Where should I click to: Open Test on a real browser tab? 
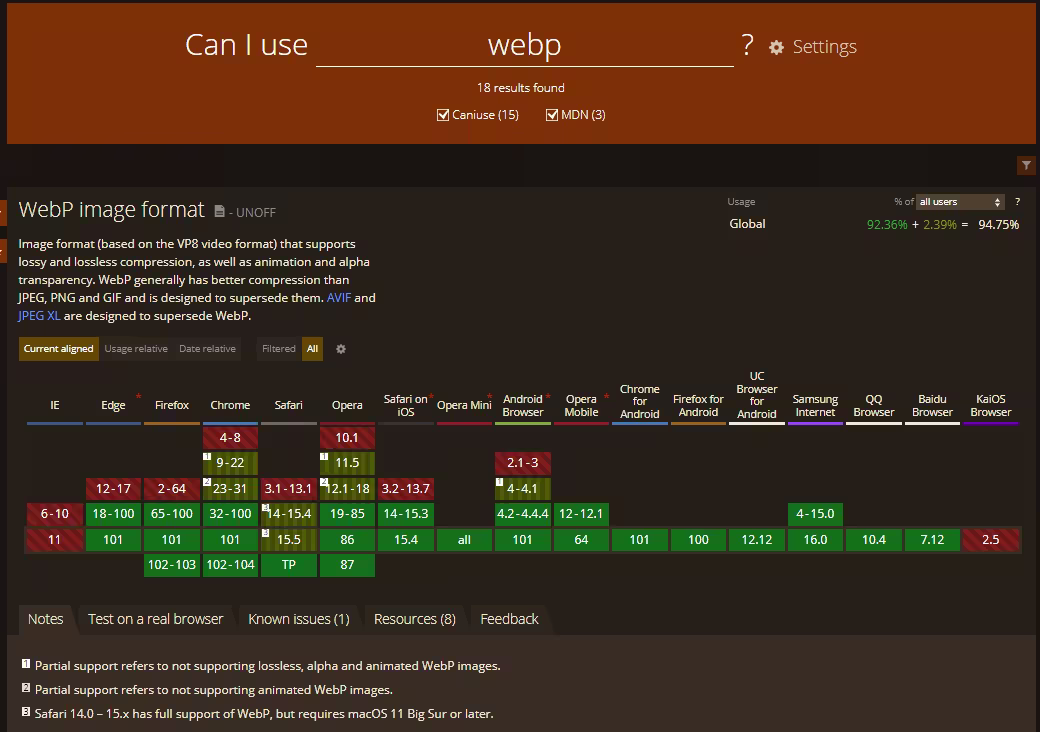156,619
